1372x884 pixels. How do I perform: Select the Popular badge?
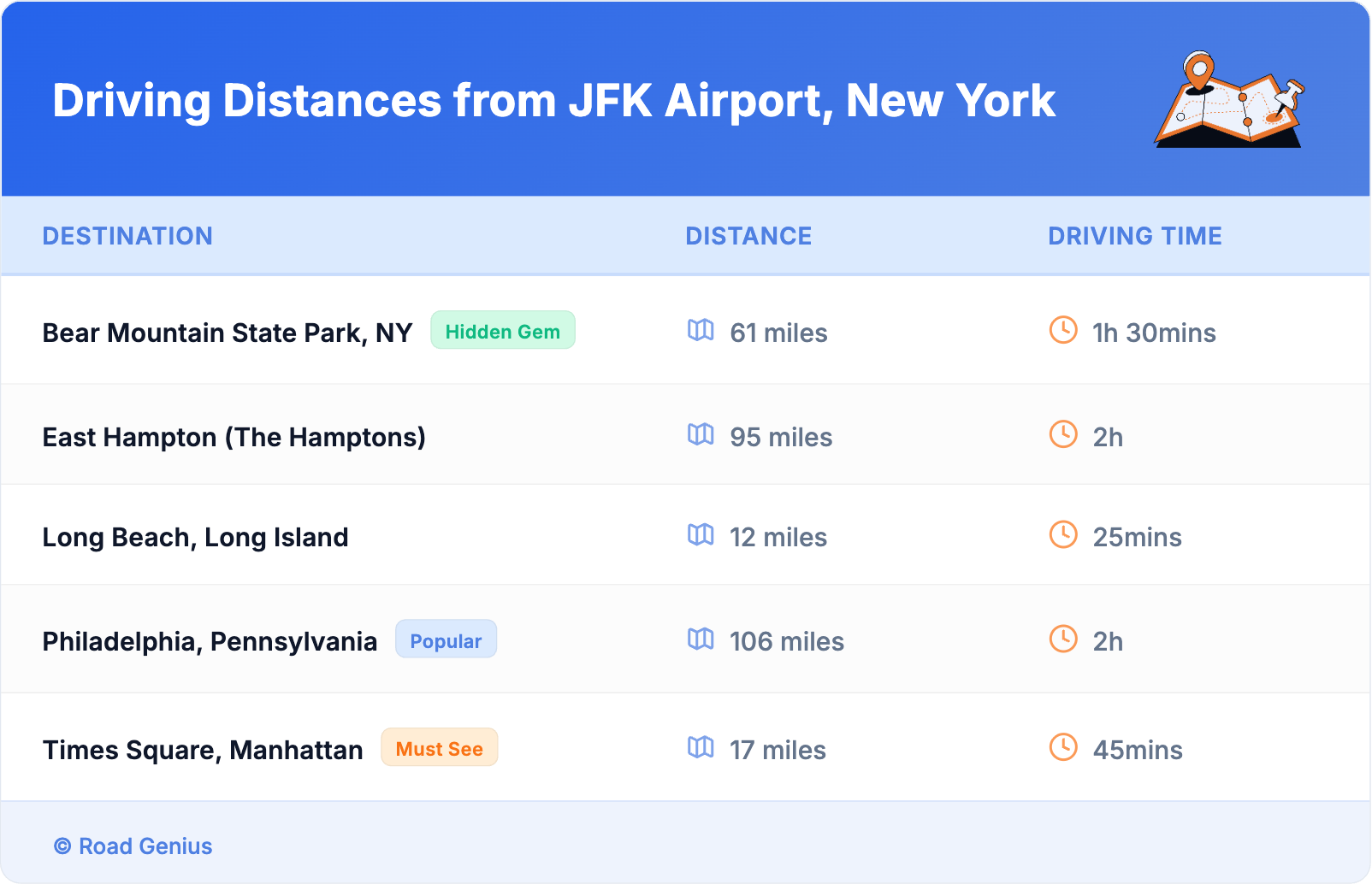click(446, 640)
